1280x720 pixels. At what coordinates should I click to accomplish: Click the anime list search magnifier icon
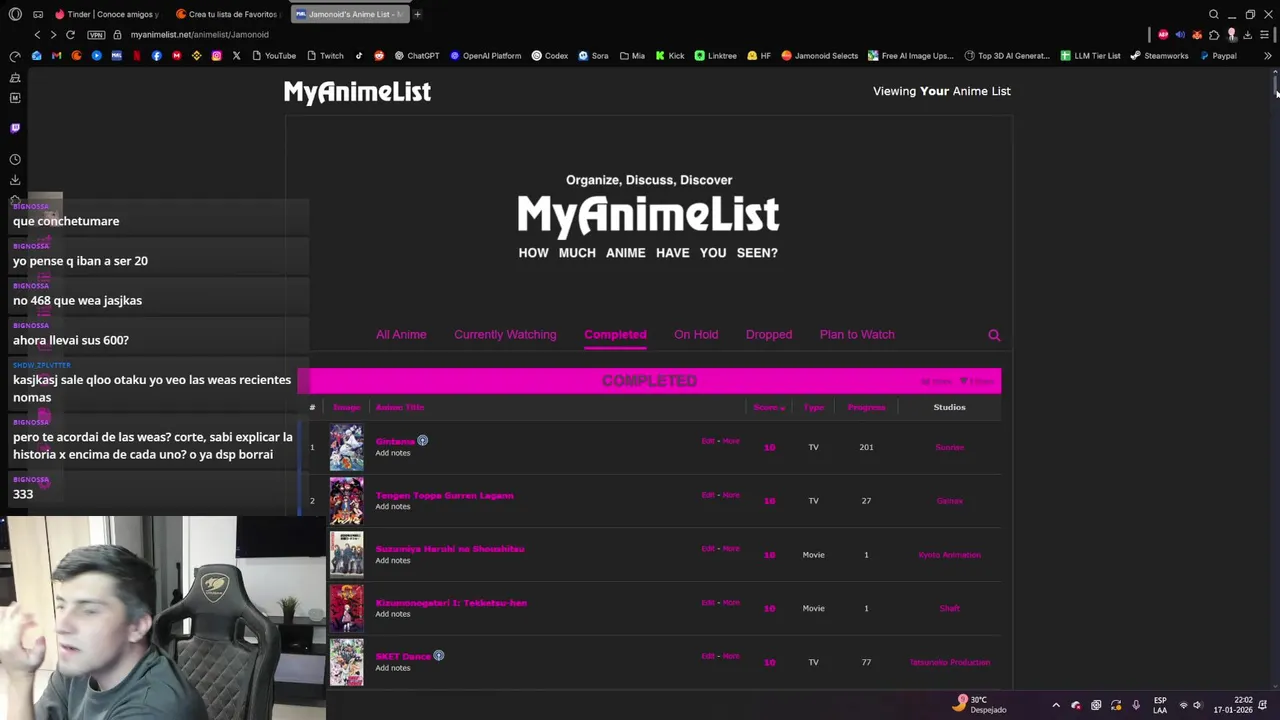(994, 335)
